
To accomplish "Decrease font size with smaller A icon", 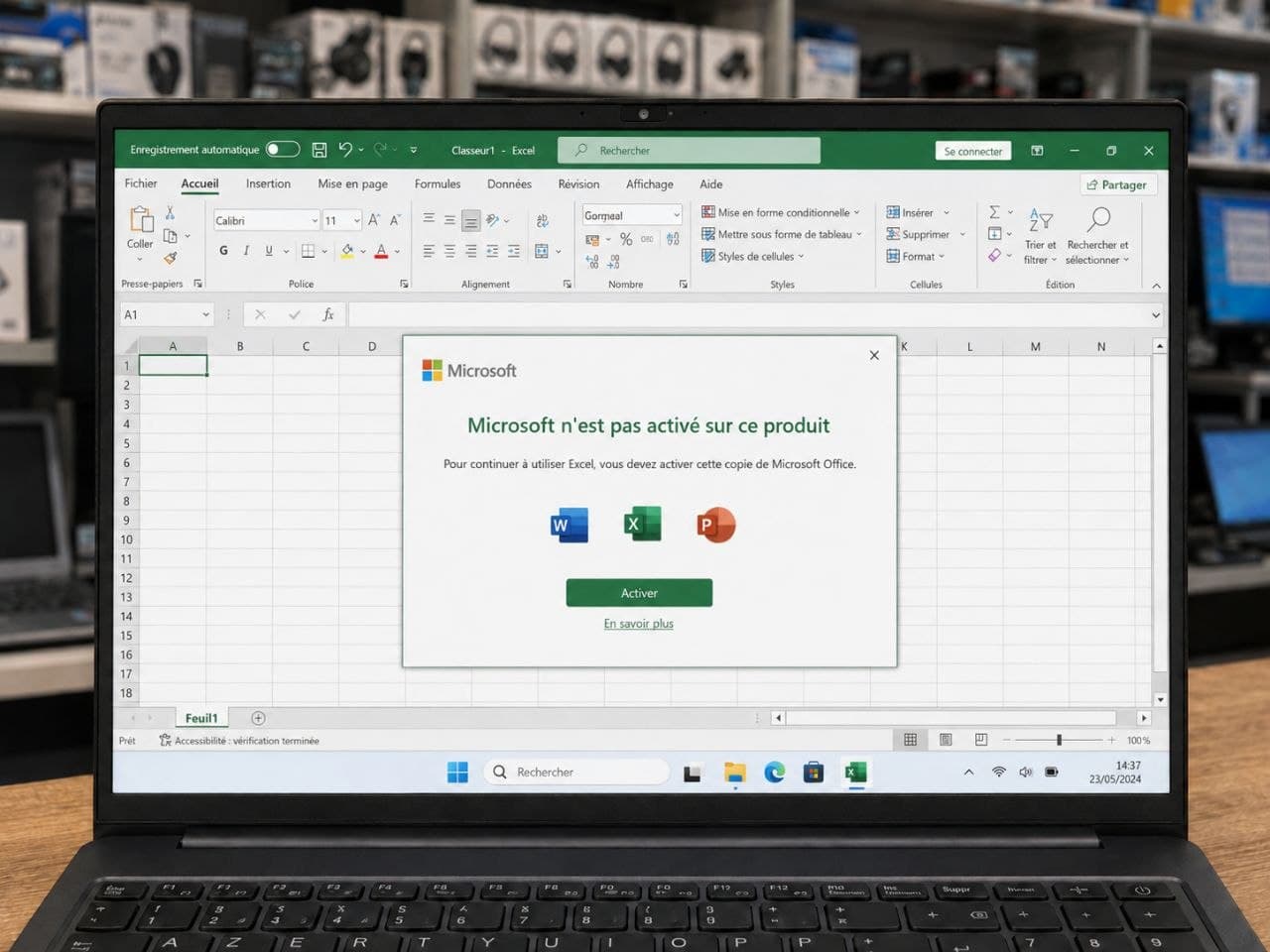I will (x=395, y=220).
